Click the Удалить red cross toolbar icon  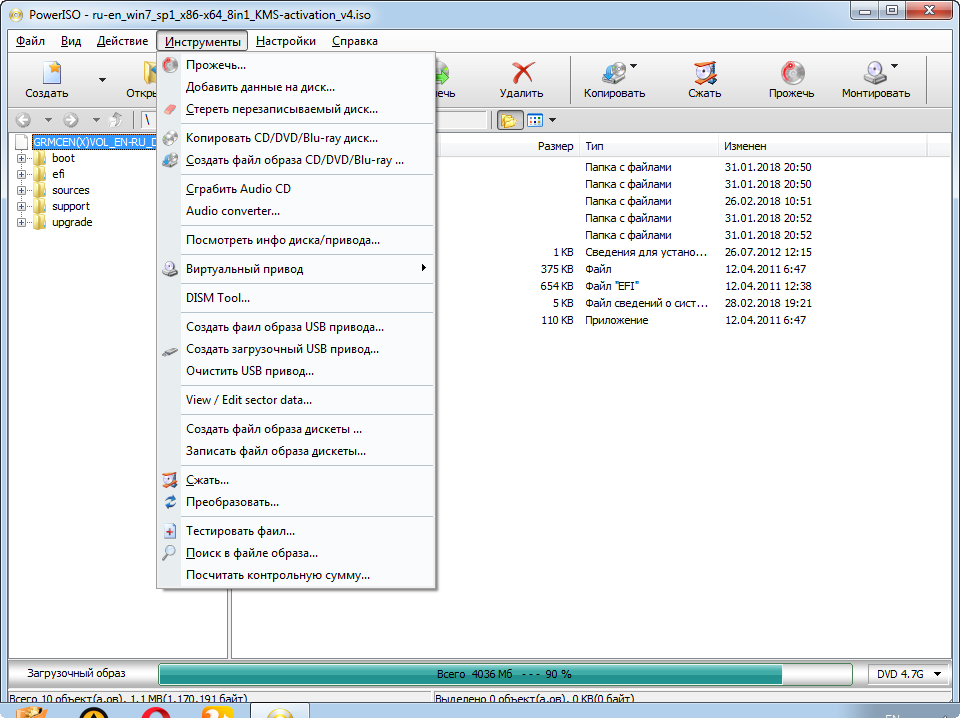coord(522,73)
